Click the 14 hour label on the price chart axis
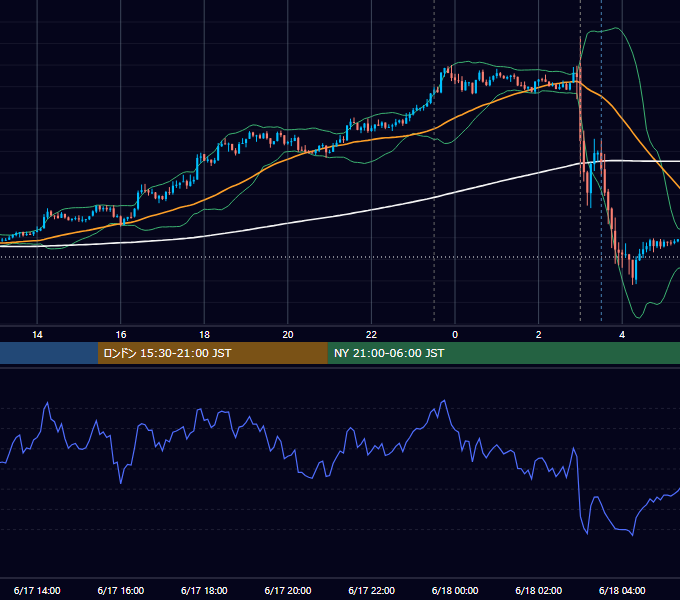The image size is (680, 600). point(37,335)
